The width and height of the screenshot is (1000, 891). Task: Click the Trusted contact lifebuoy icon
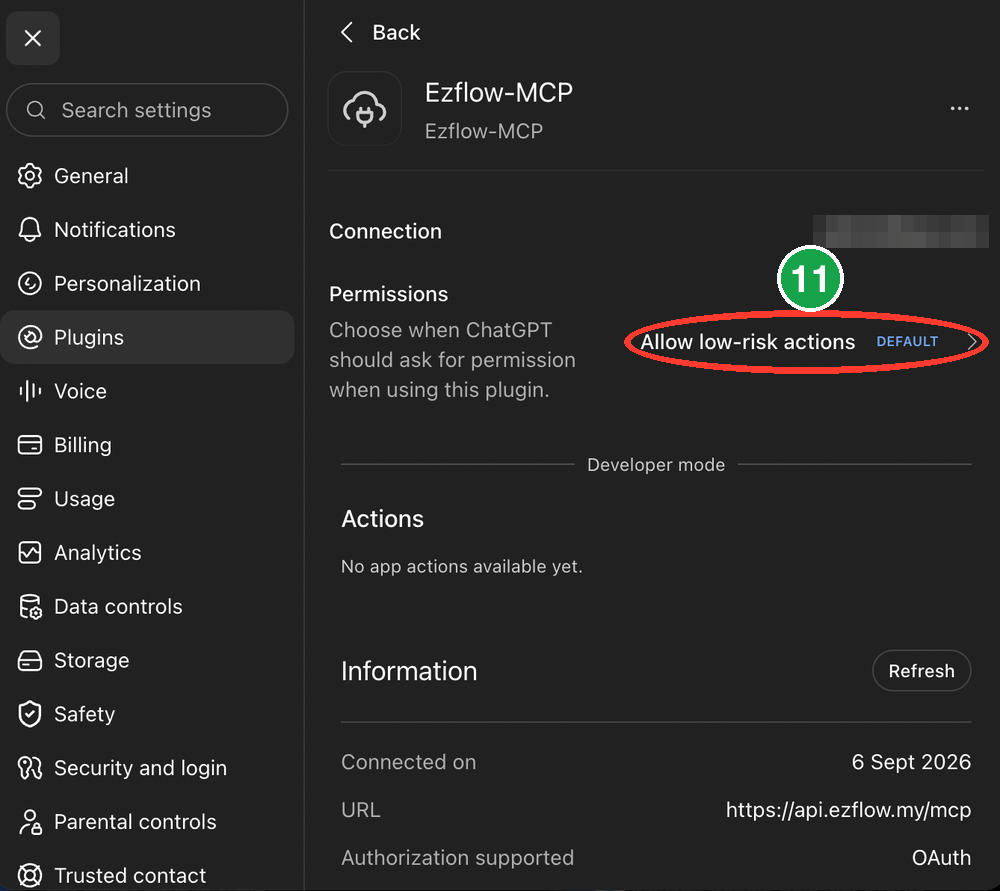tap(30, 875)
